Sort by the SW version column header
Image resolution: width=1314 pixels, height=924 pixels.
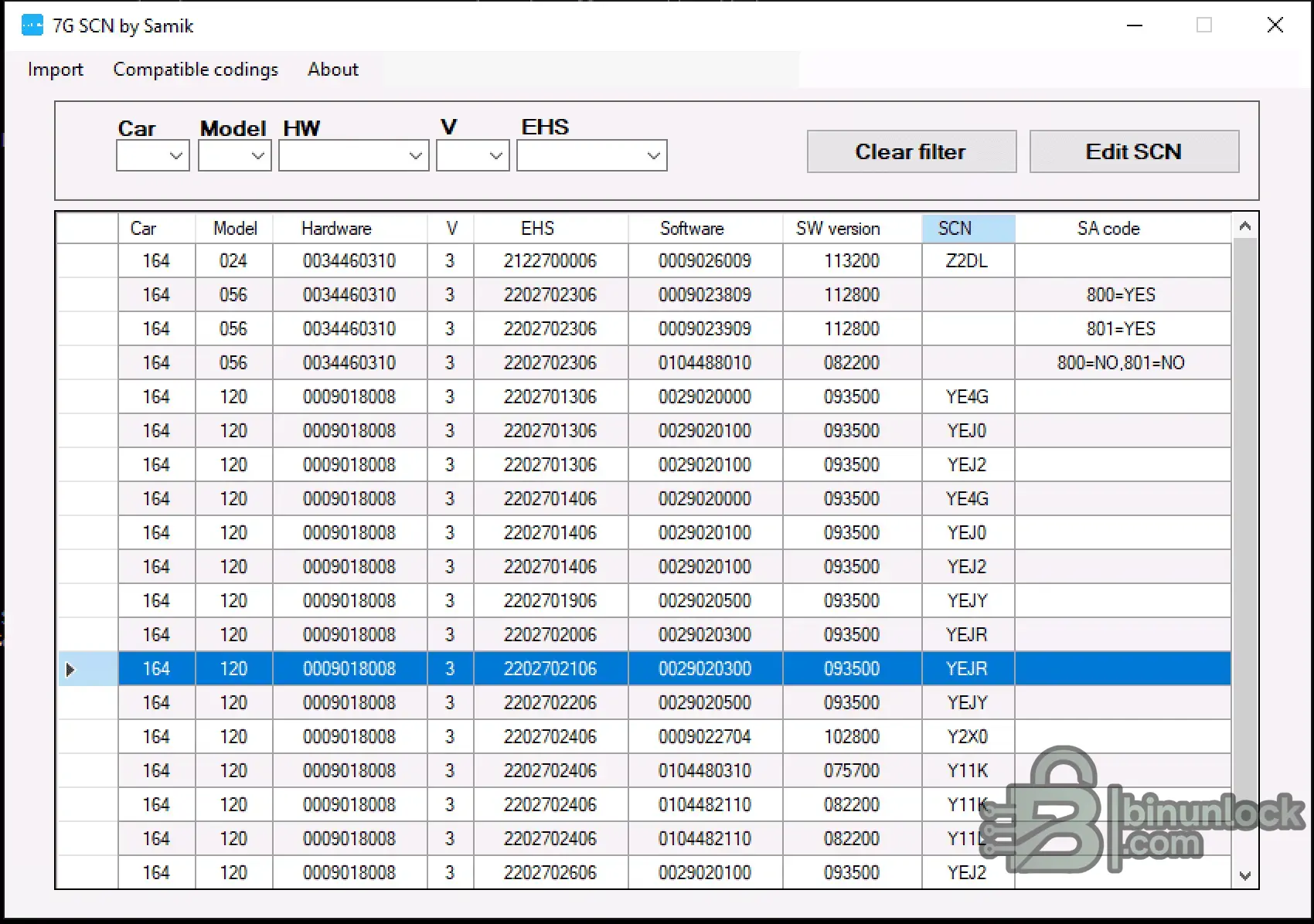(853, 229)
